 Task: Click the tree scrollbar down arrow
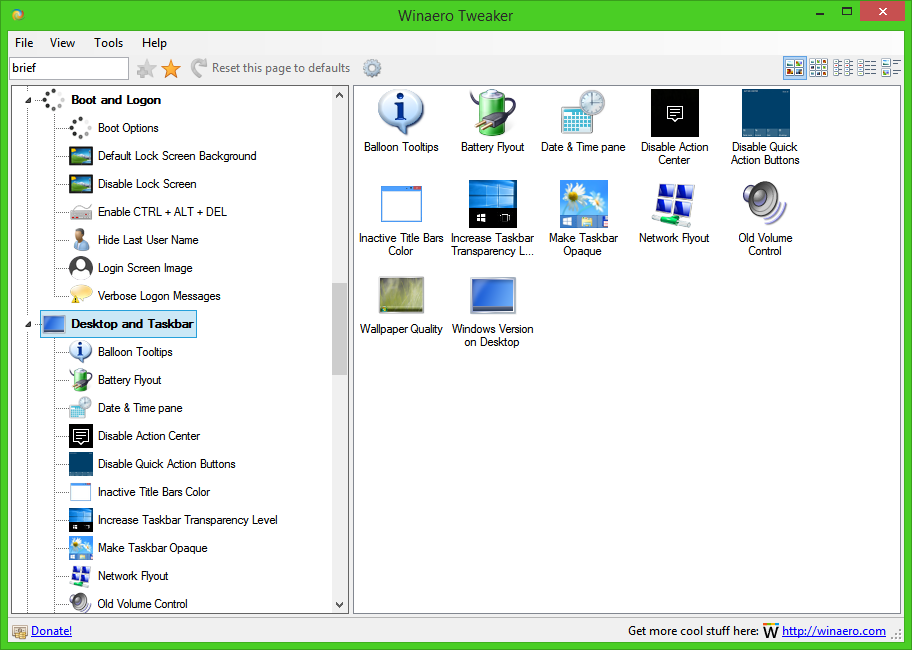[x=340, y=605]
